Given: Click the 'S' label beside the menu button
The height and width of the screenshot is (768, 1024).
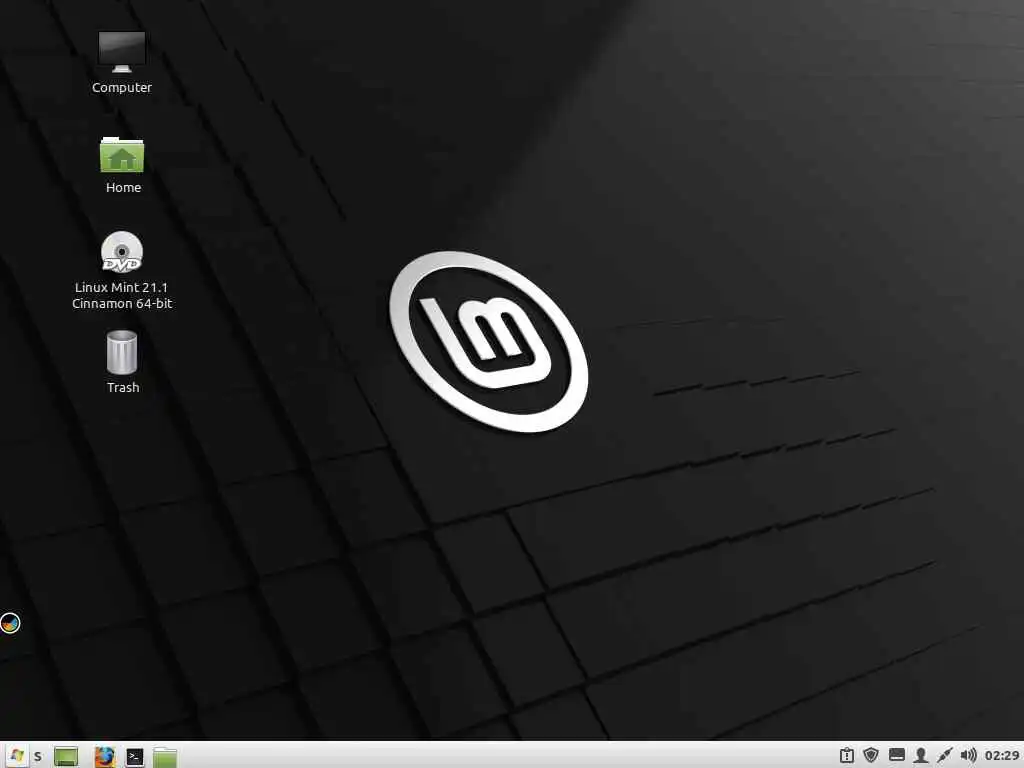Looking at the screenshot, I should point(38,756).
